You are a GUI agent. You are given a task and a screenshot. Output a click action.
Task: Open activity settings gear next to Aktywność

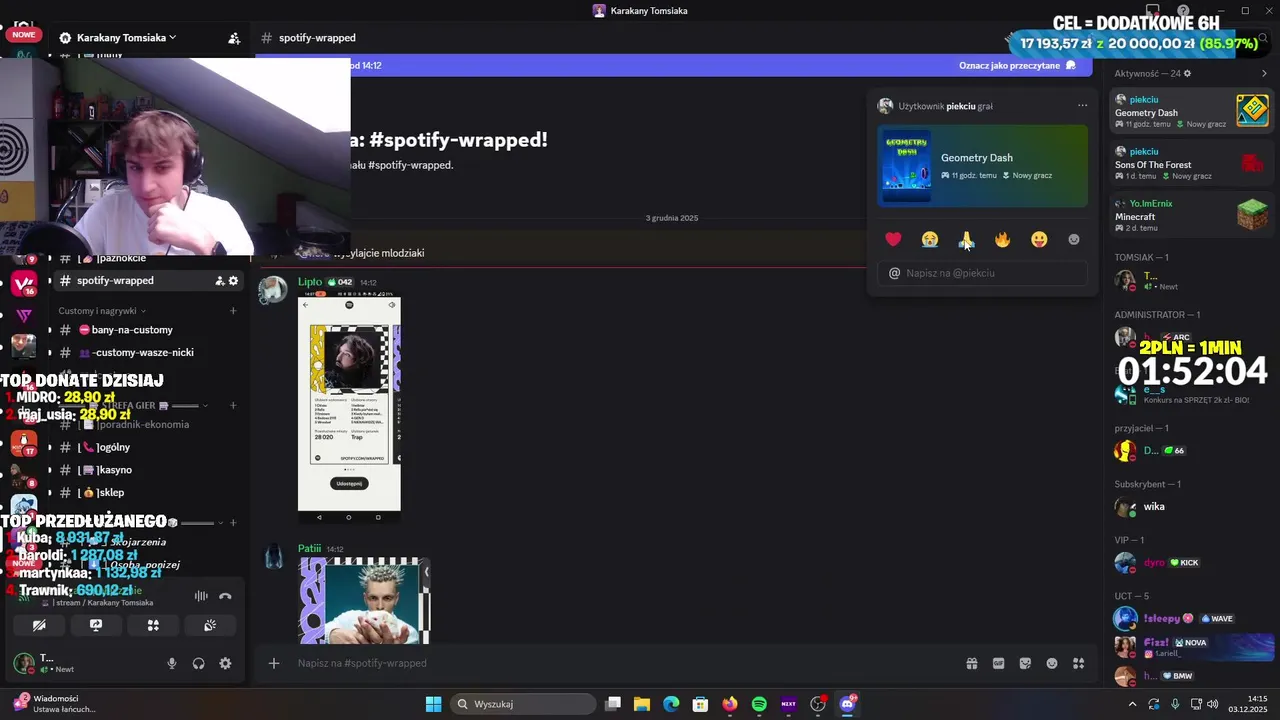[x=1187, y=73]
